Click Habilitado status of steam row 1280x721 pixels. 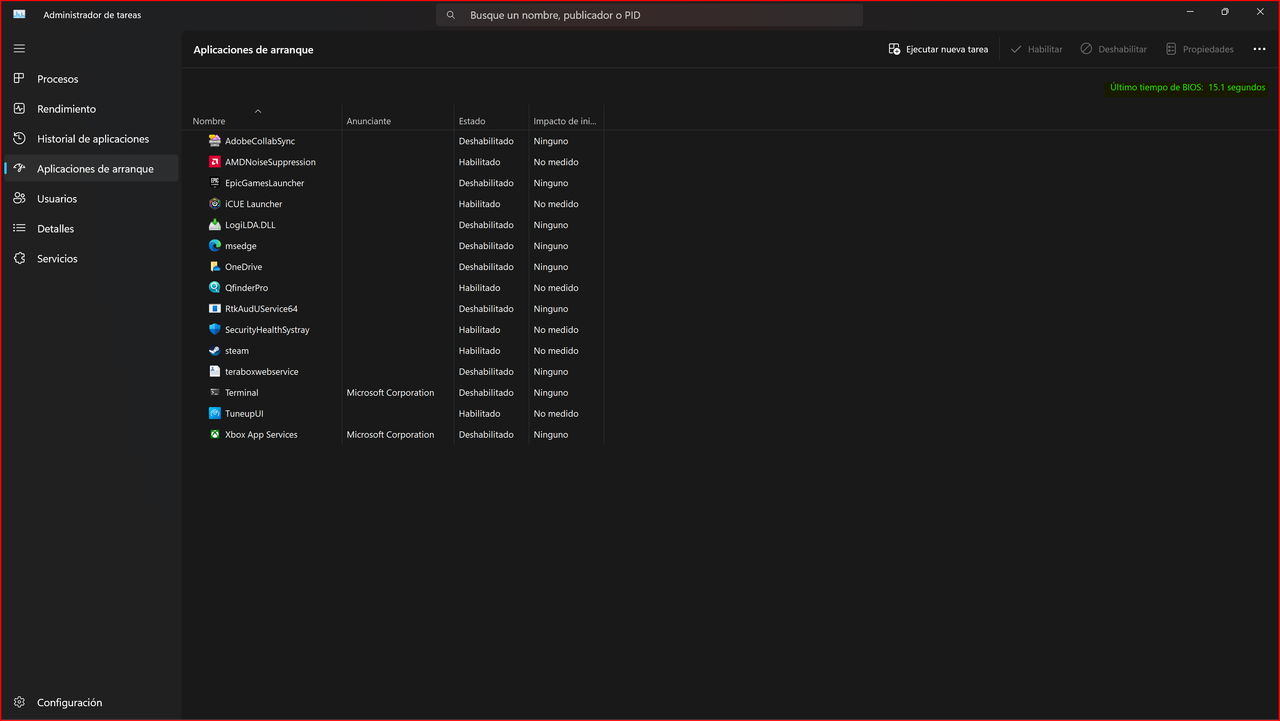[x=479, y=351]
